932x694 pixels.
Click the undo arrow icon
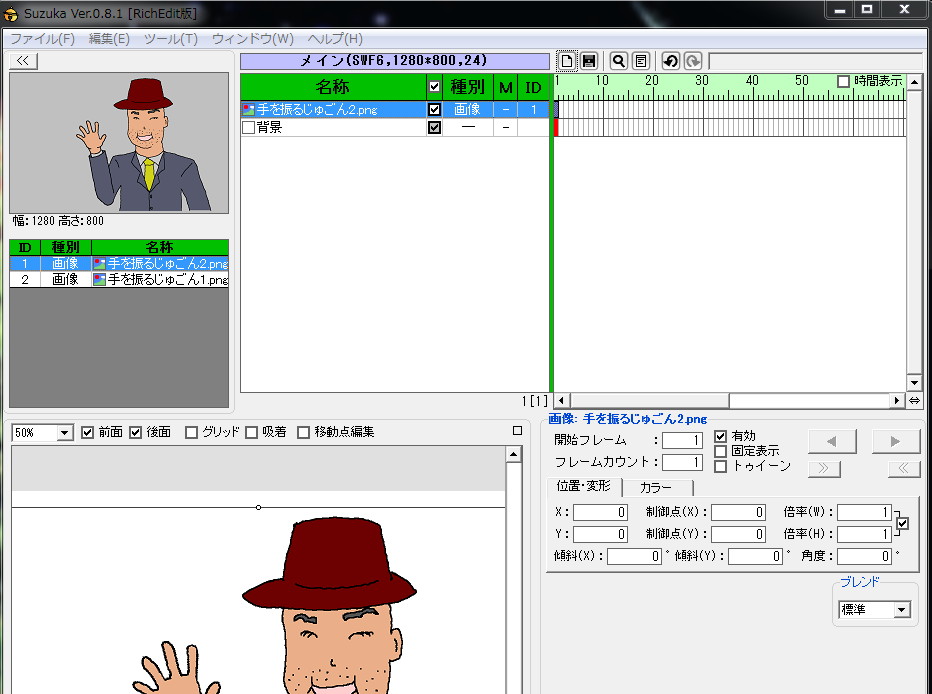pyautogui.click(x=671, y=61)
